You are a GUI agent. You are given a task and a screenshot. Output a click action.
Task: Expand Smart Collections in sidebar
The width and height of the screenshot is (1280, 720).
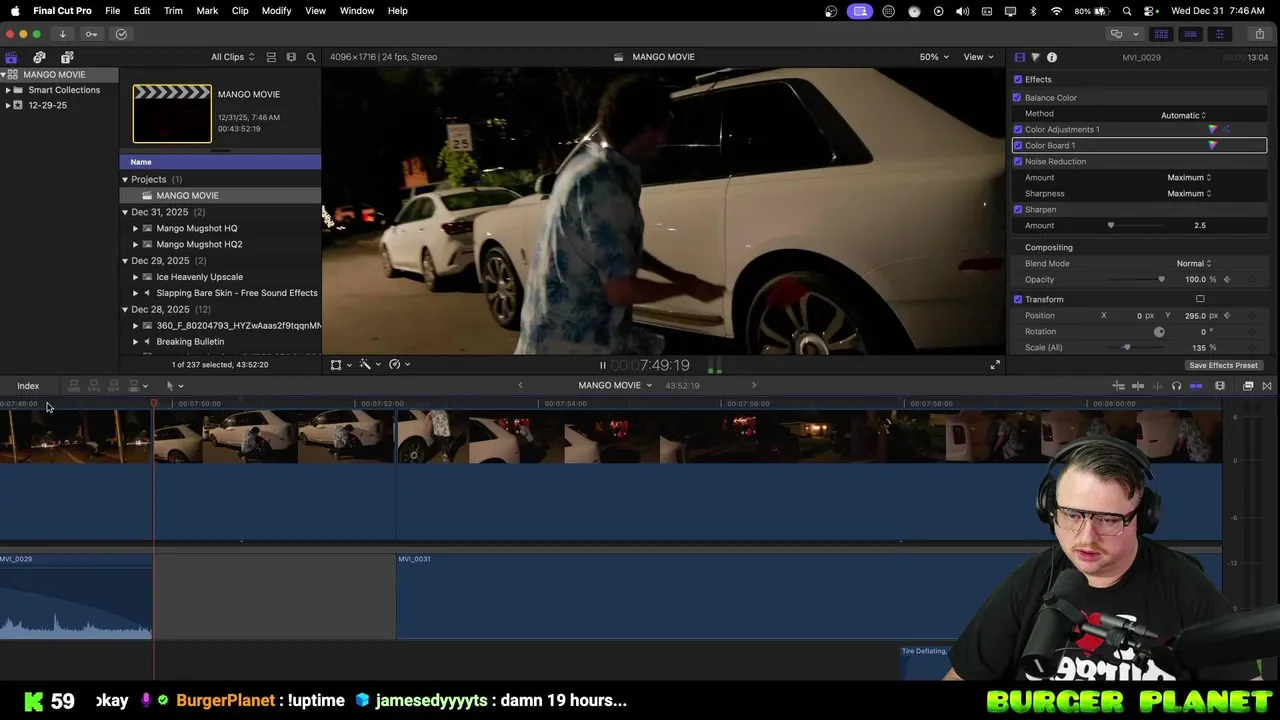(8, 90)
